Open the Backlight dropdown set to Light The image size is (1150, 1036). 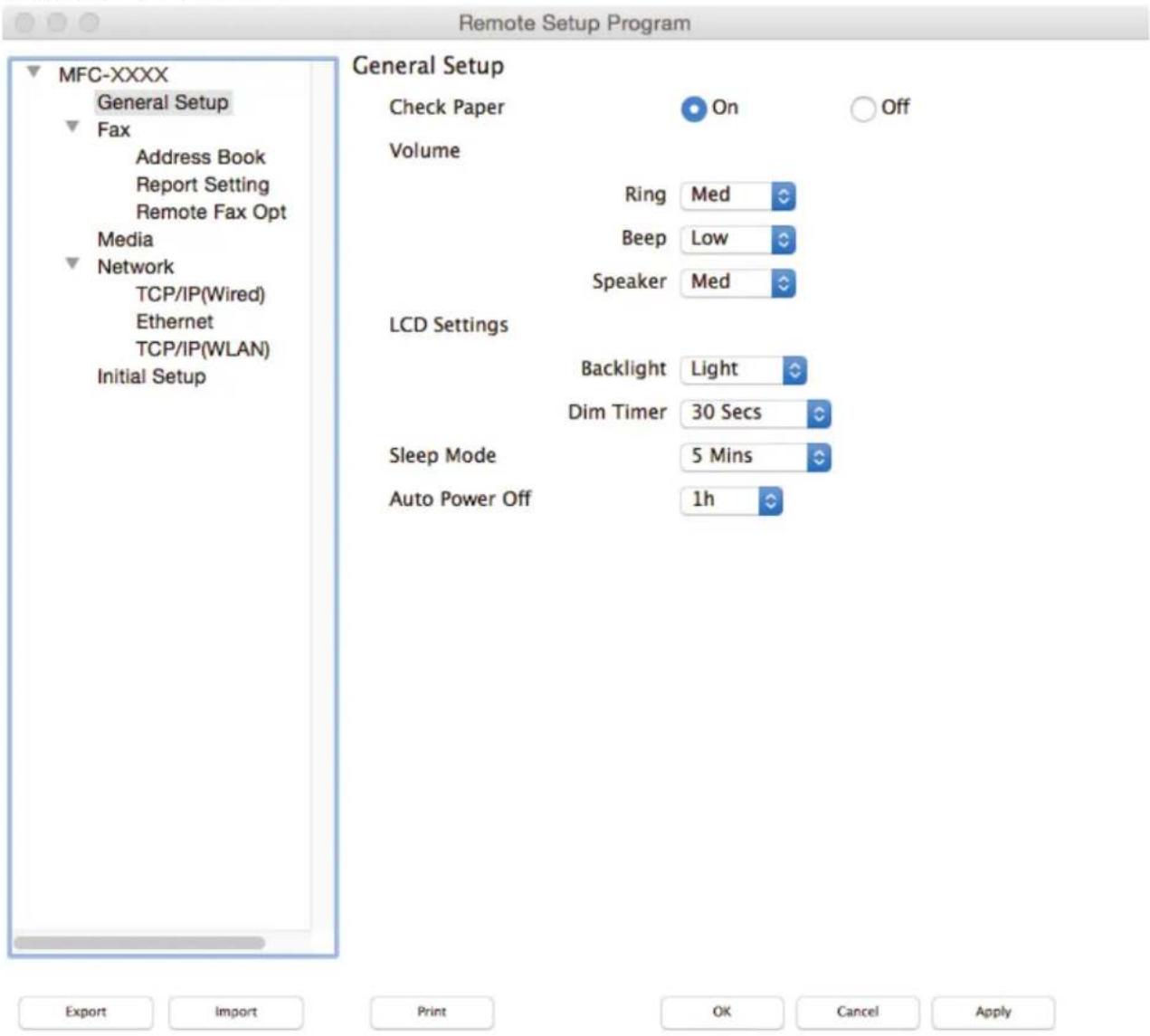[743, 369]
